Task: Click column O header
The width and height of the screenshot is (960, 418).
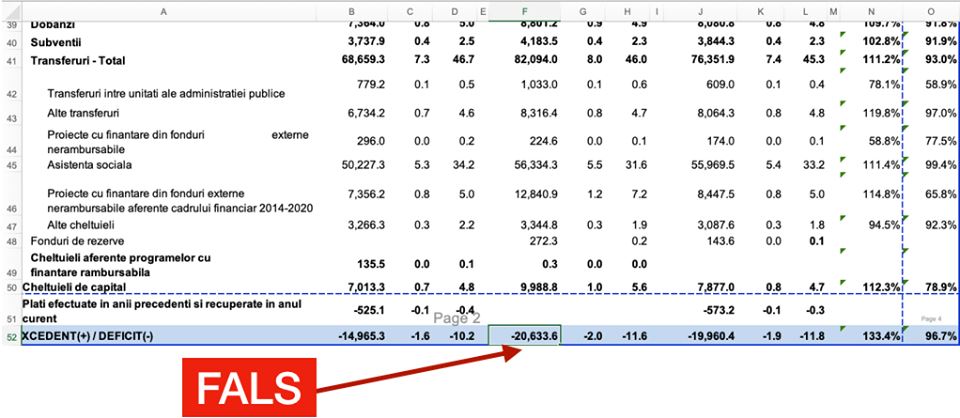Action: 930,10
